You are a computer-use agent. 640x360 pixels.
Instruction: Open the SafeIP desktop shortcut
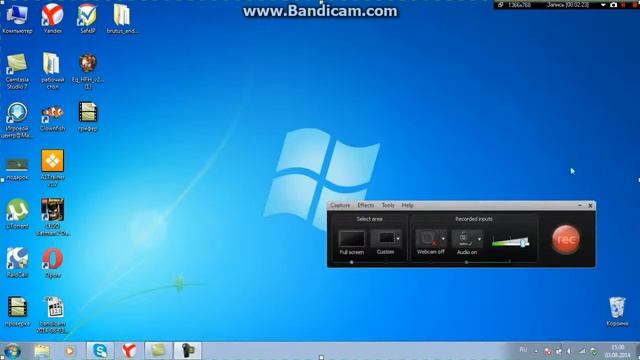(x=87, y=19)
